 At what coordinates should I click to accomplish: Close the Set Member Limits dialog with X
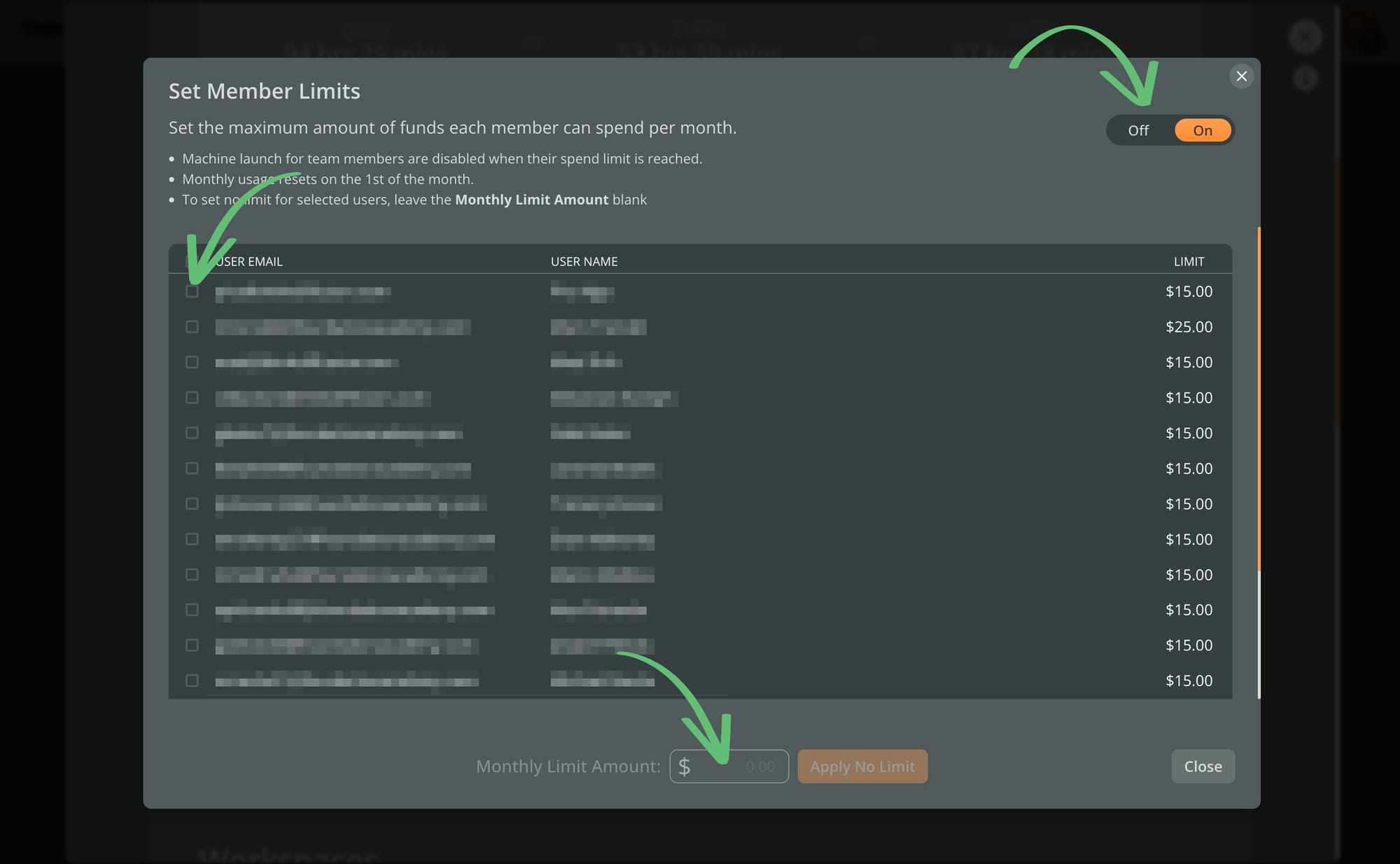click(1241, 76)
